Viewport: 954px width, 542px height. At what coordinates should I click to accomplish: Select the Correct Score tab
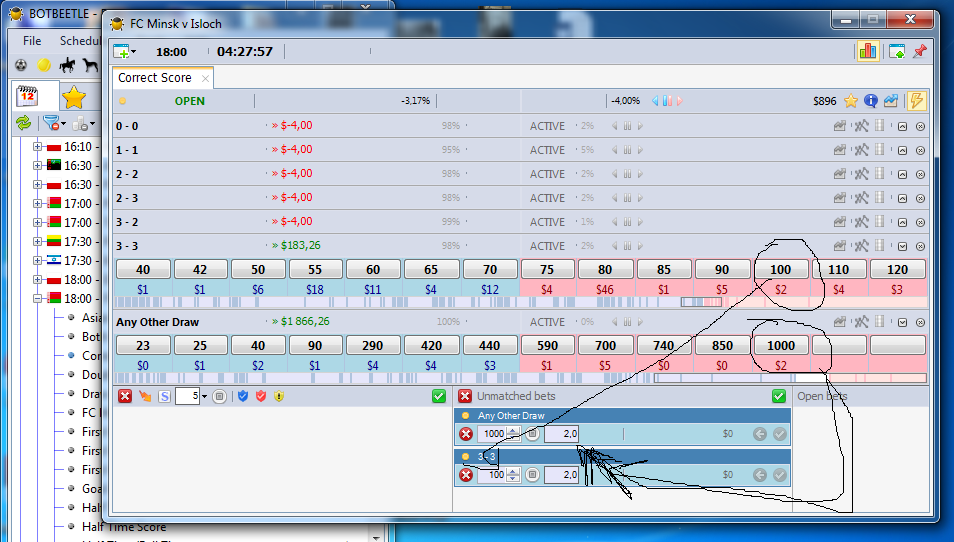(155, 78)
